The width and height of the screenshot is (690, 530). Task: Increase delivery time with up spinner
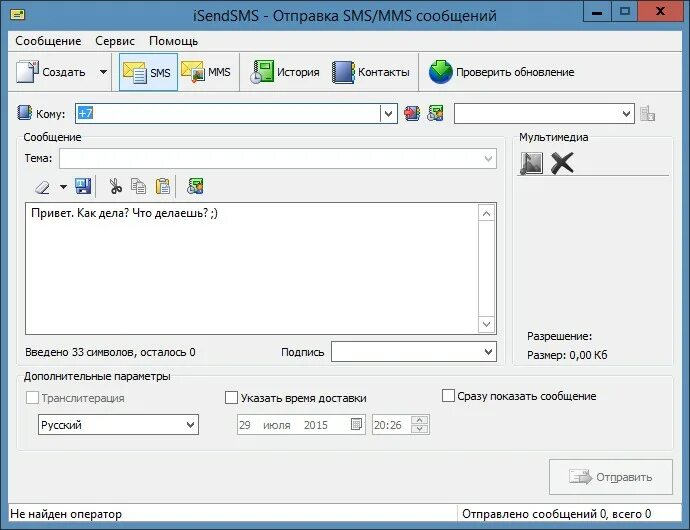[420, 420]
